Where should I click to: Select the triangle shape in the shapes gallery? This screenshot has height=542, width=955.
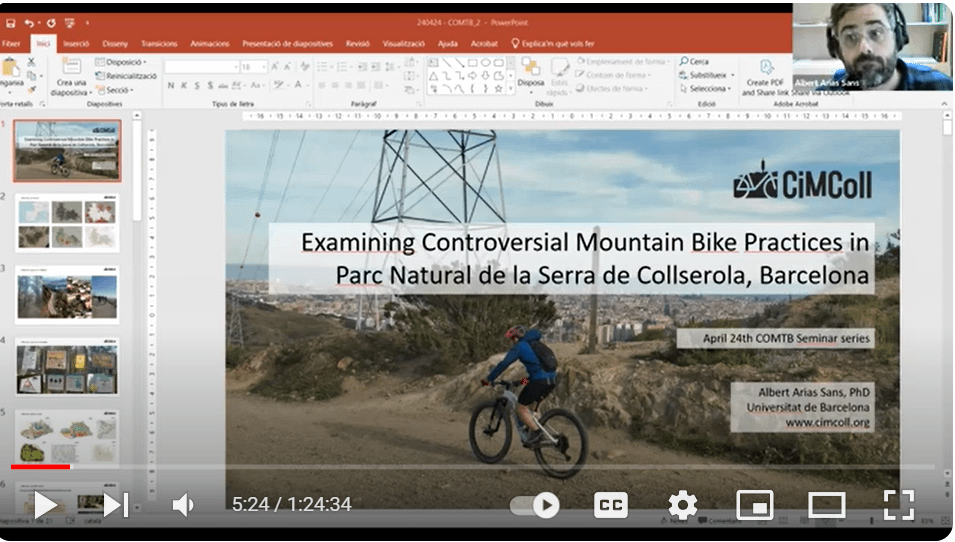tap(433, 76)
